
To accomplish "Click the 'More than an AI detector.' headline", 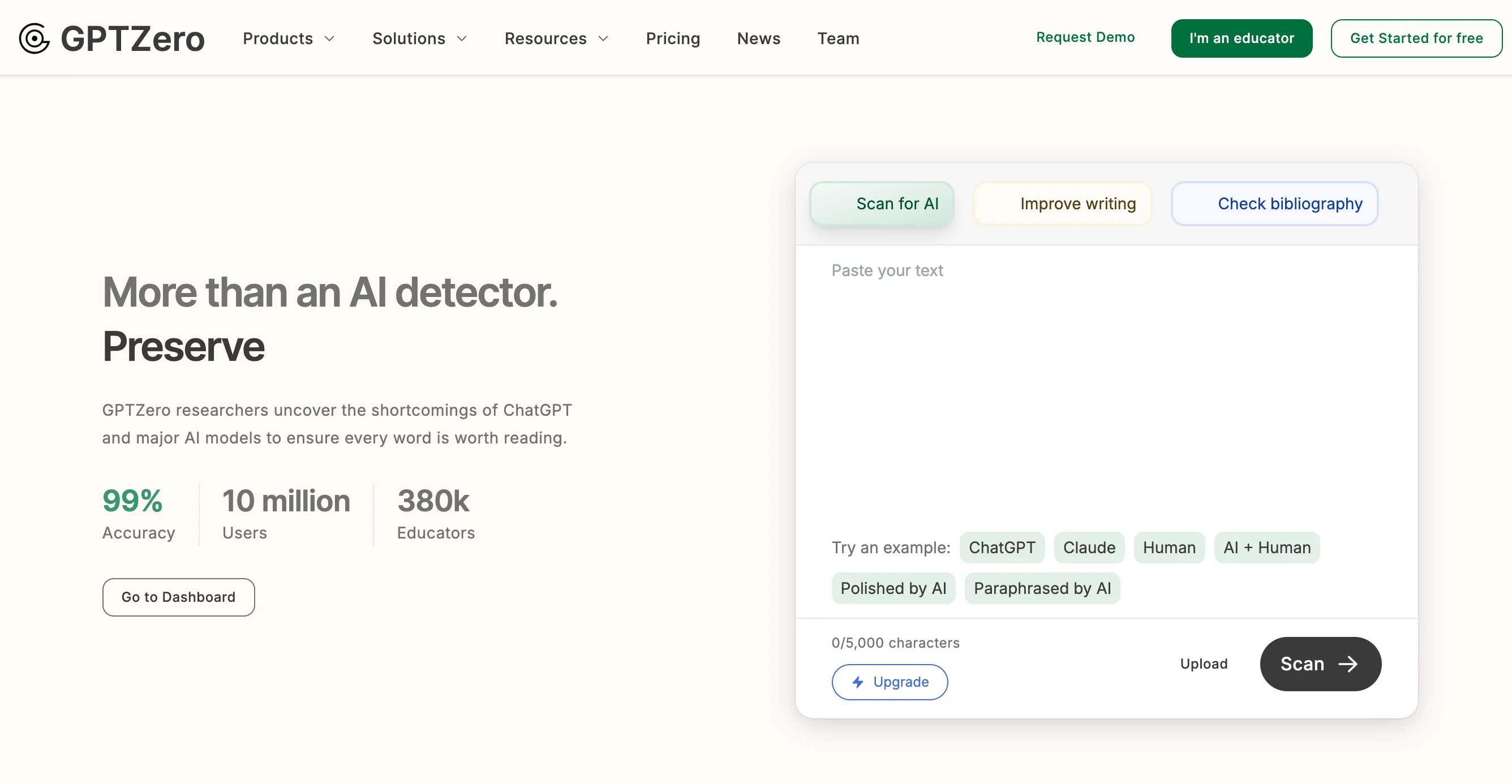I will click(330, 292).
